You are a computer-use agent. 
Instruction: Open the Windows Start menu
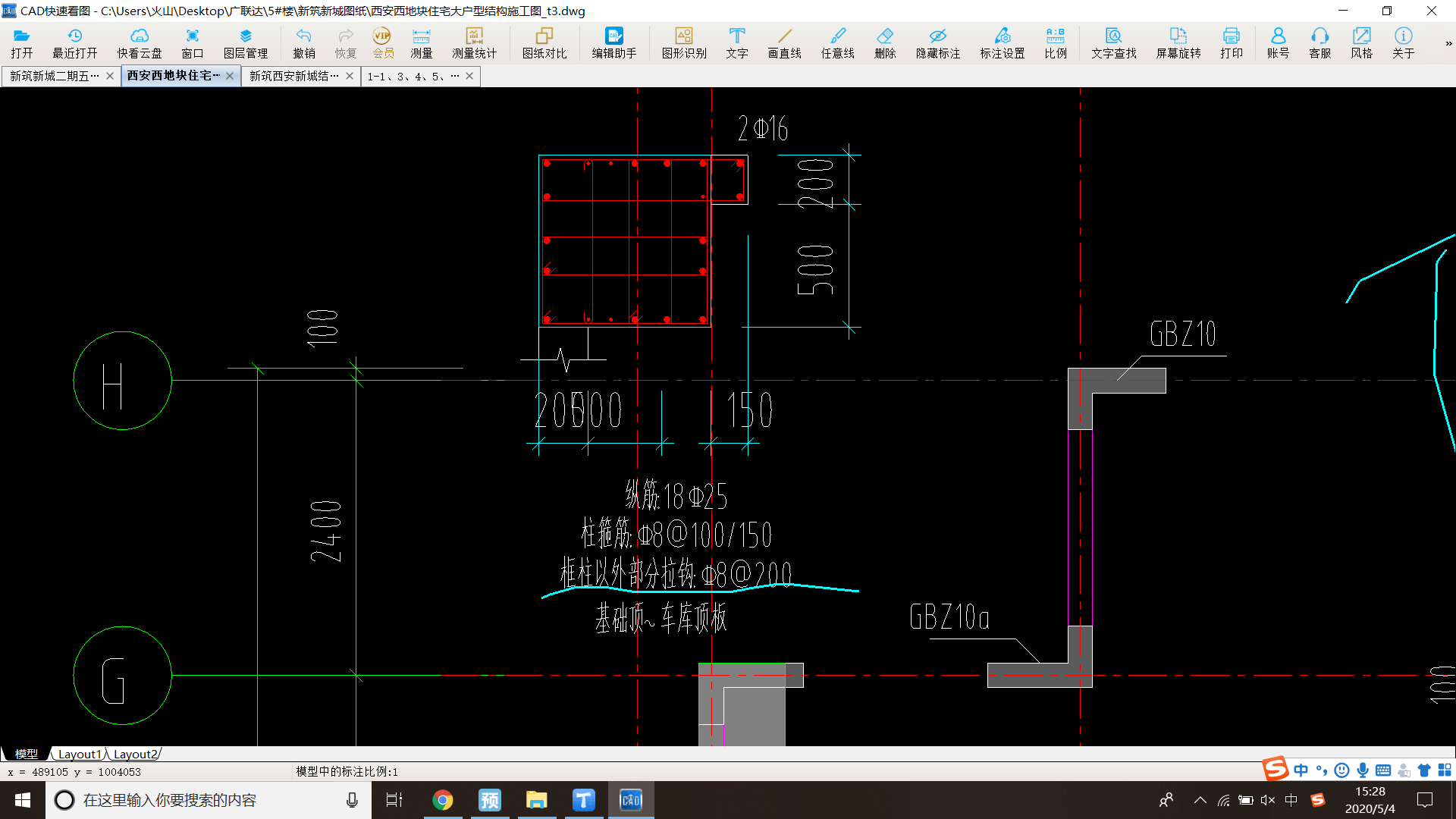pos(23,800)
